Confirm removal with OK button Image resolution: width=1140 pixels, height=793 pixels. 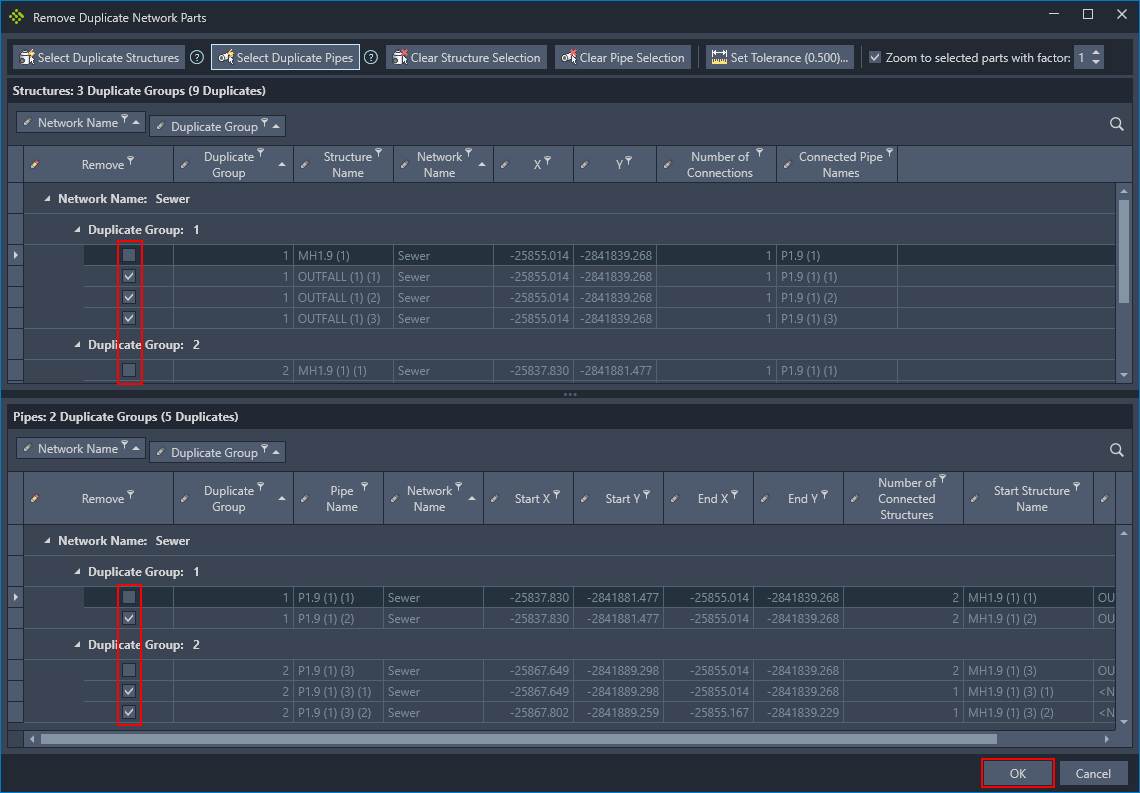(1018, 773)
